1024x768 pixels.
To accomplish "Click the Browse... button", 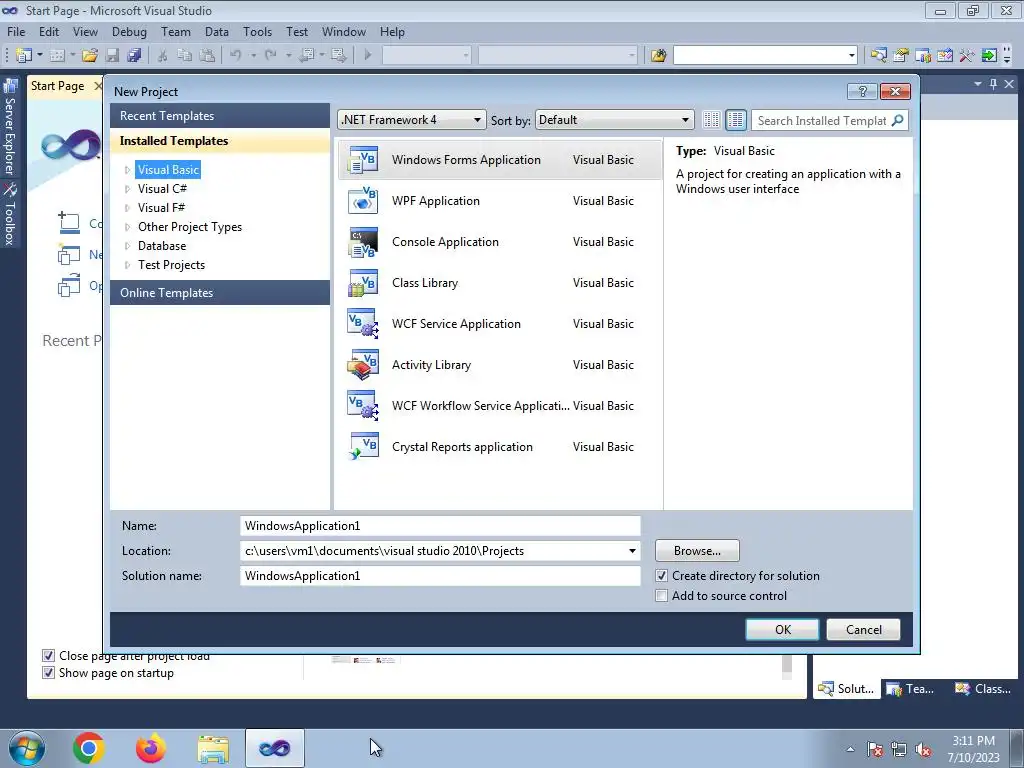I will pyautogui.click(x=697, y=551).
